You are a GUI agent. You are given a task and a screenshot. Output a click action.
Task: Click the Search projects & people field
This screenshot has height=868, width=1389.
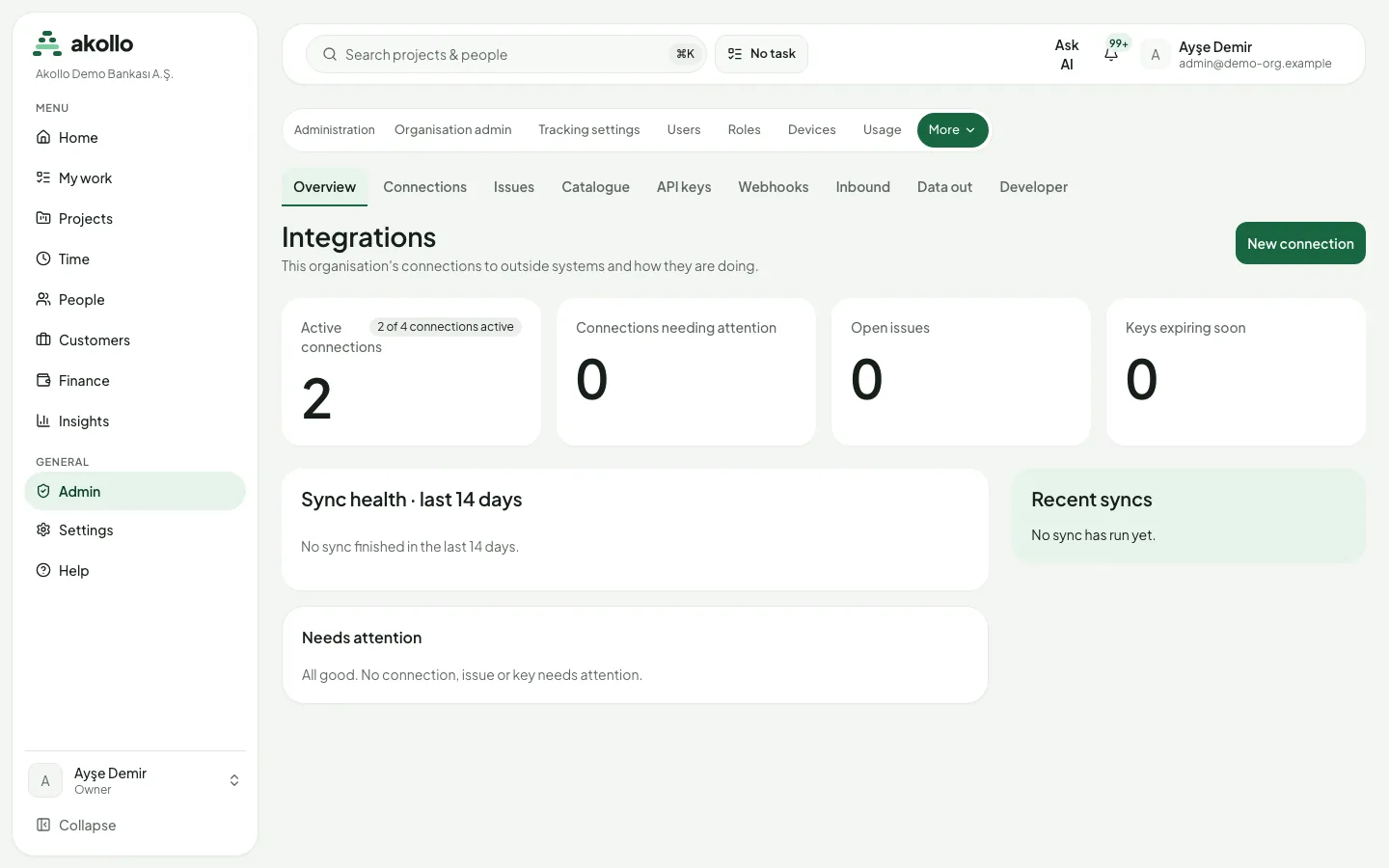point(506,54)
